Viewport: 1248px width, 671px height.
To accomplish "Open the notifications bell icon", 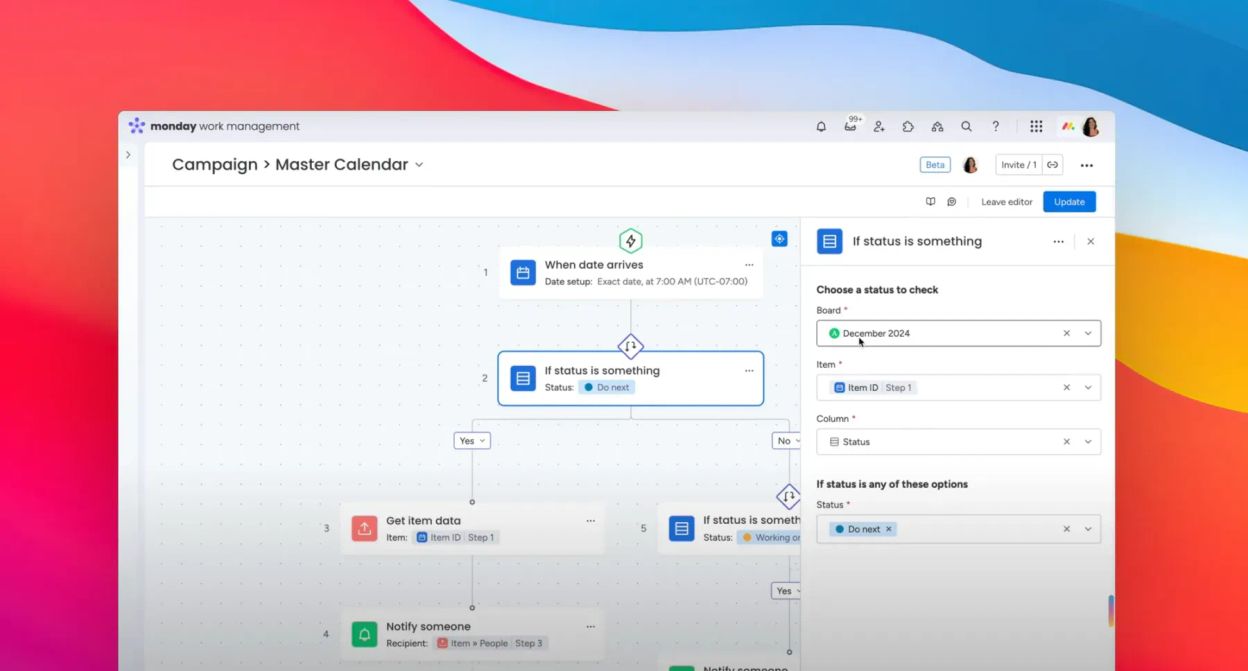I will (x=820, y=126).
